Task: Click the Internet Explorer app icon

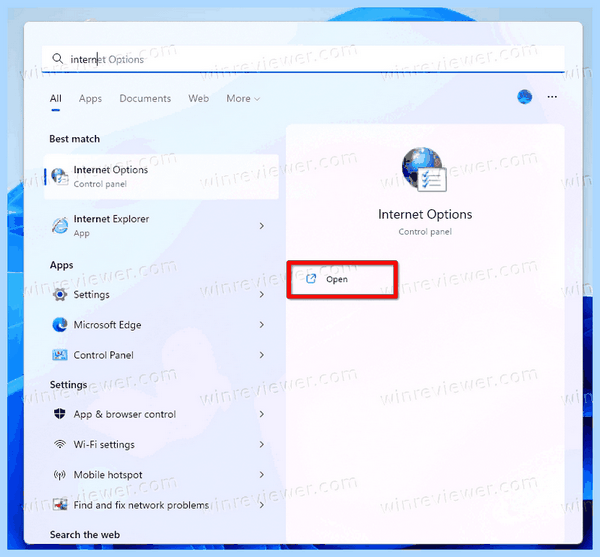Action: [x=60, y=226]
